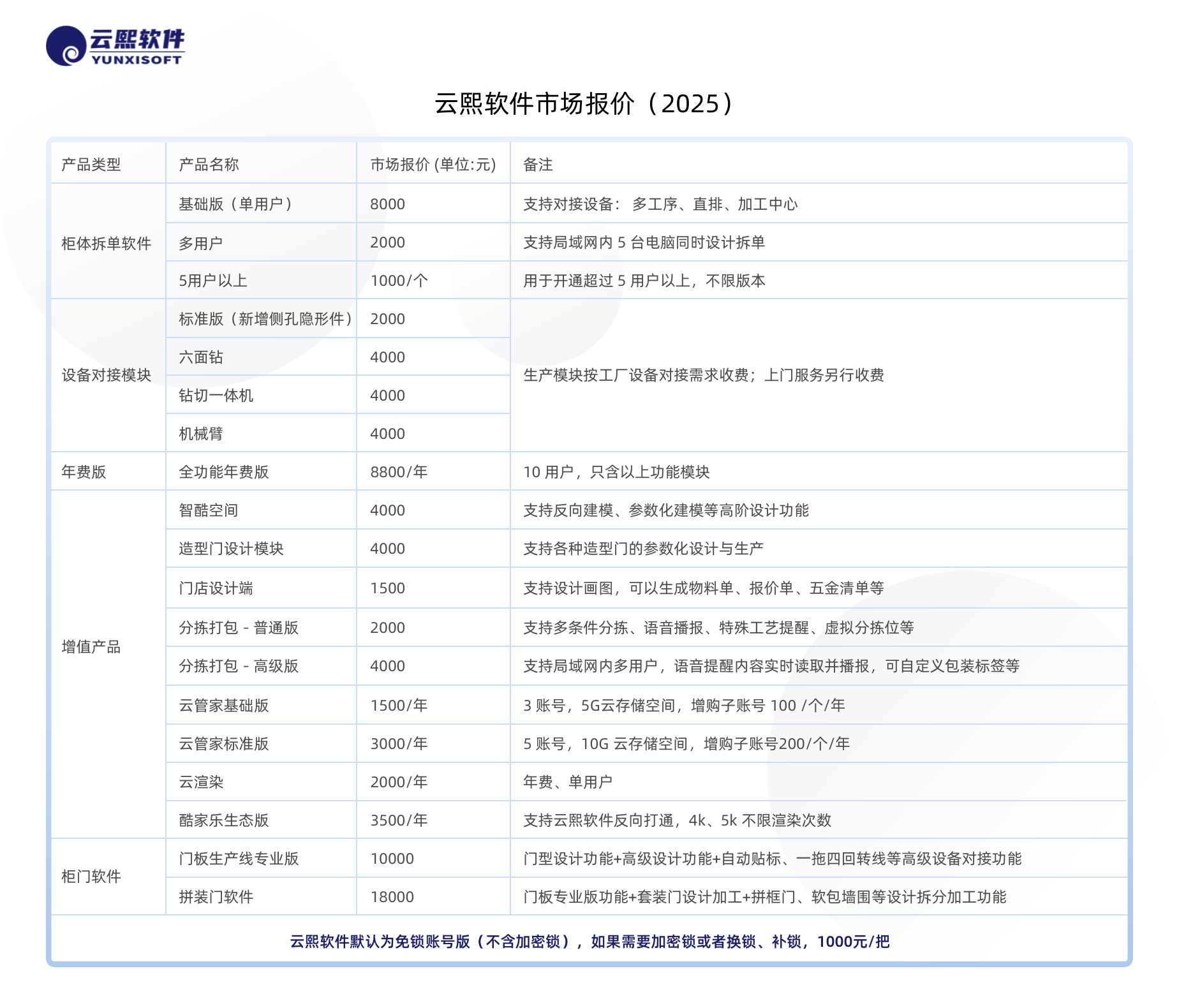Click the "备注" column header
The width and height of the screenshot is (1179, 1008).
tap(538, 165)
